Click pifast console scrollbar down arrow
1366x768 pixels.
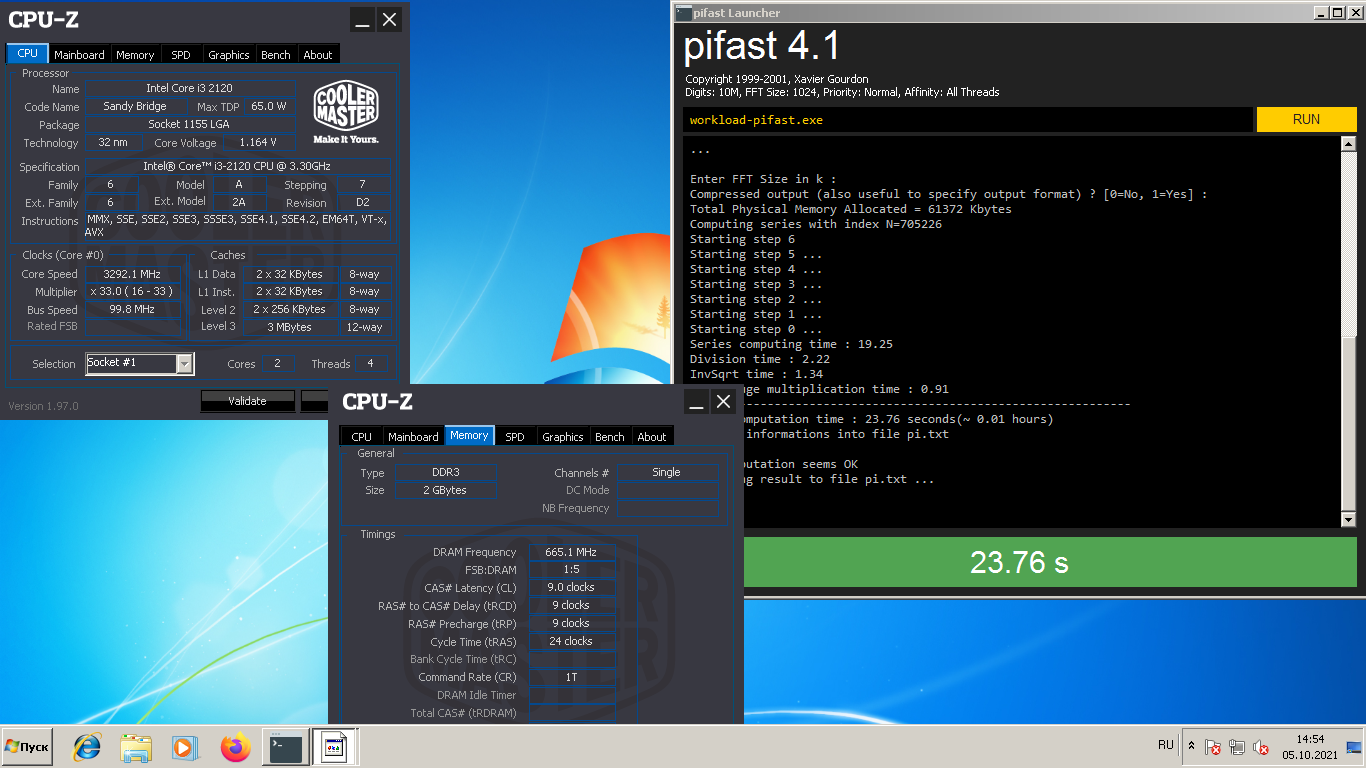1347,520
